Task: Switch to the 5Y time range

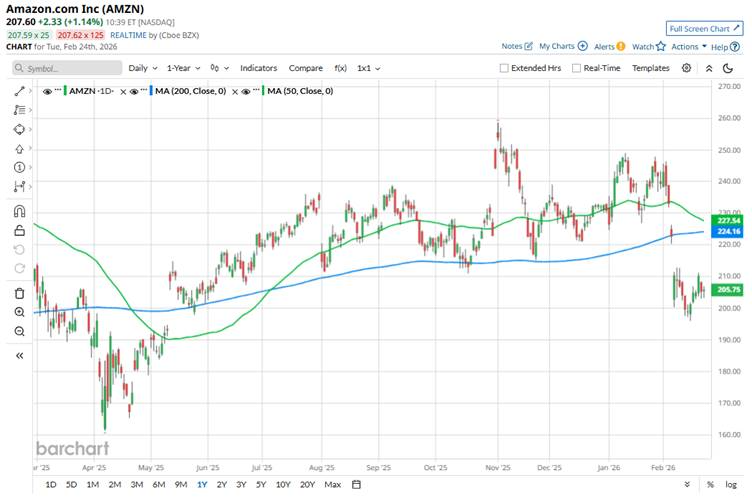Action: point(261,485)
